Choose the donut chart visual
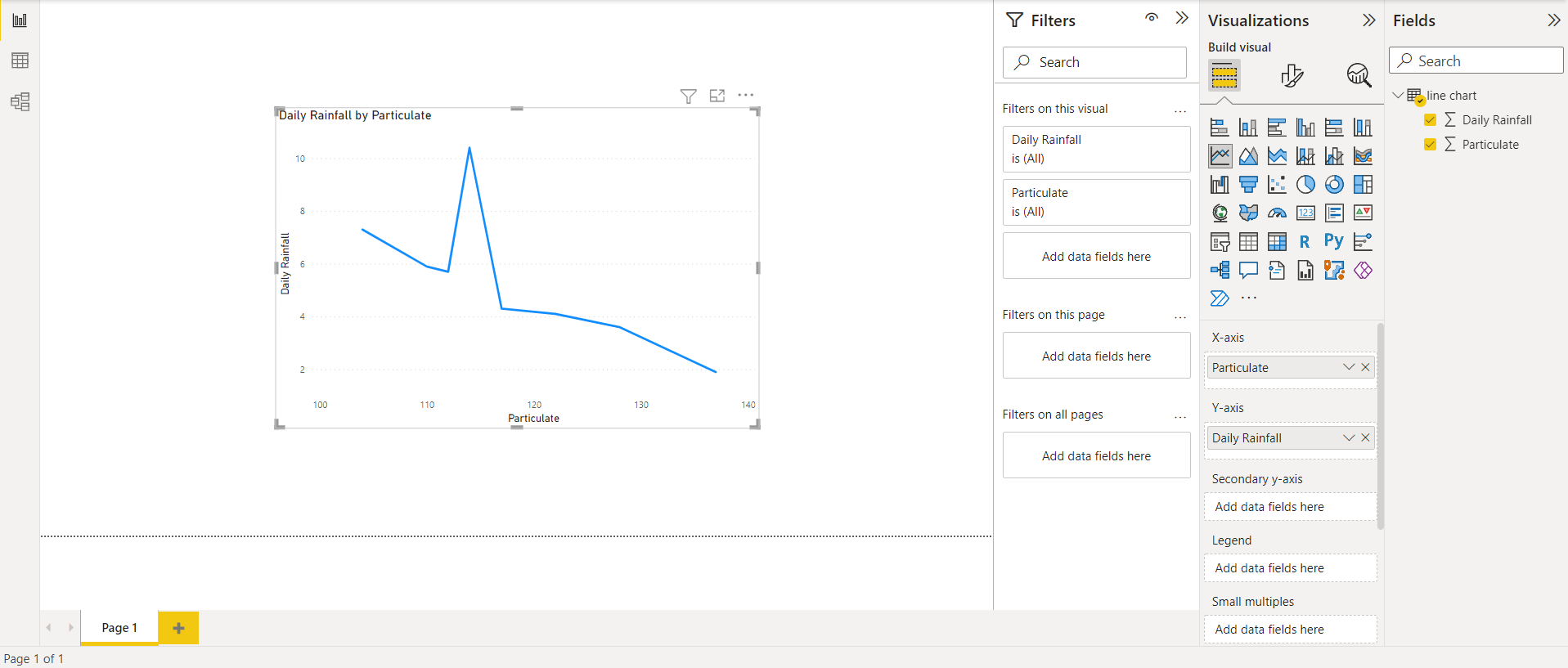1568x668 pixels. (x=1334, y=185)
